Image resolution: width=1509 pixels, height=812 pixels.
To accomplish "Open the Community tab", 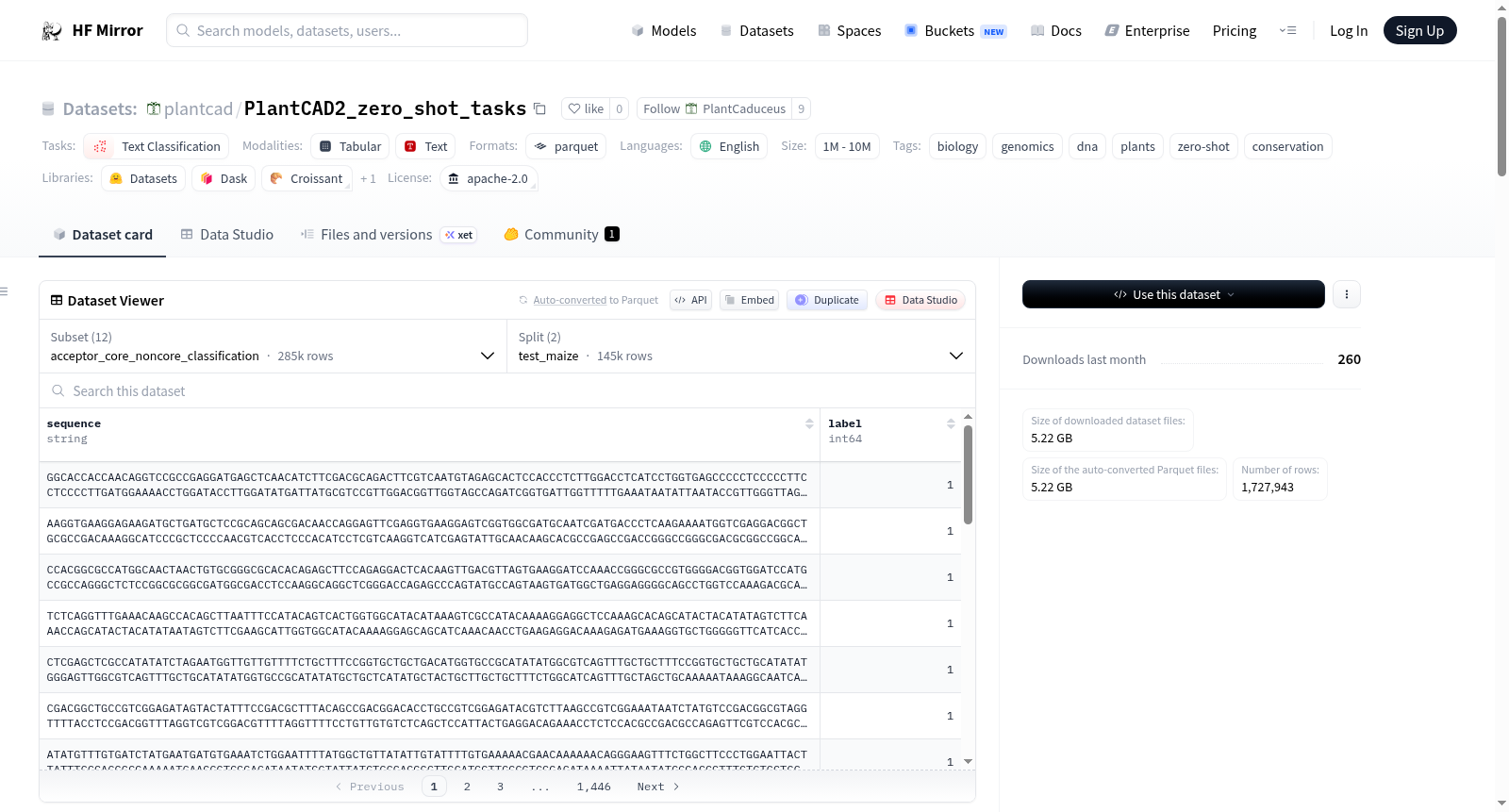I will tap(561, 235).
